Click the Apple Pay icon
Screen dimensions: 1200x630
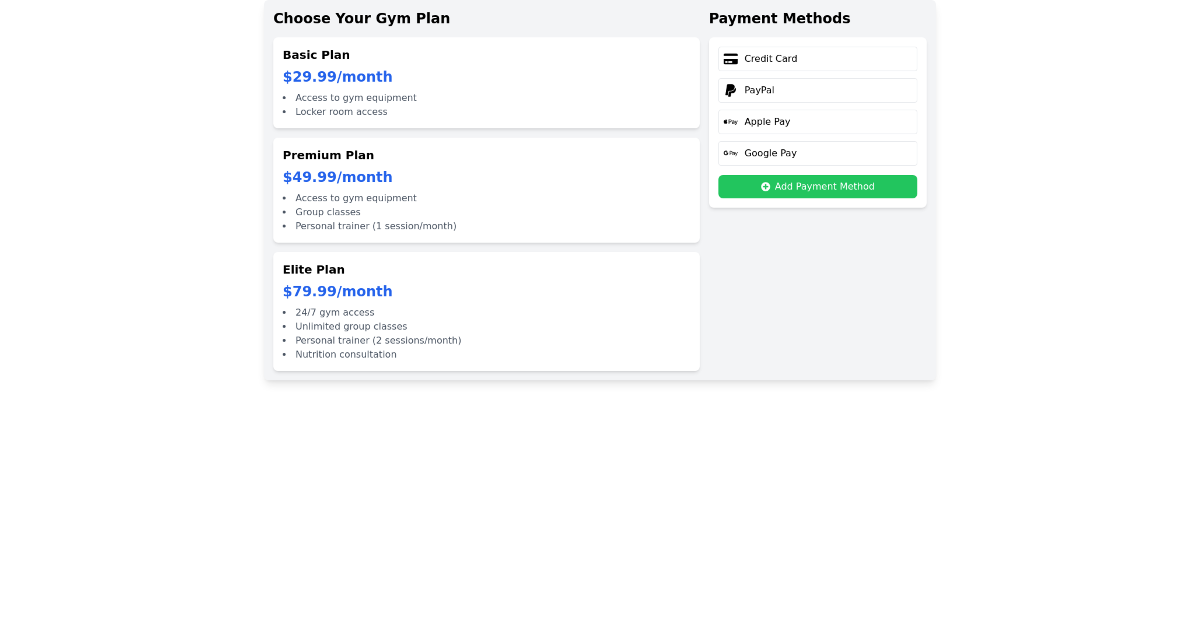(x=731, y=121)
